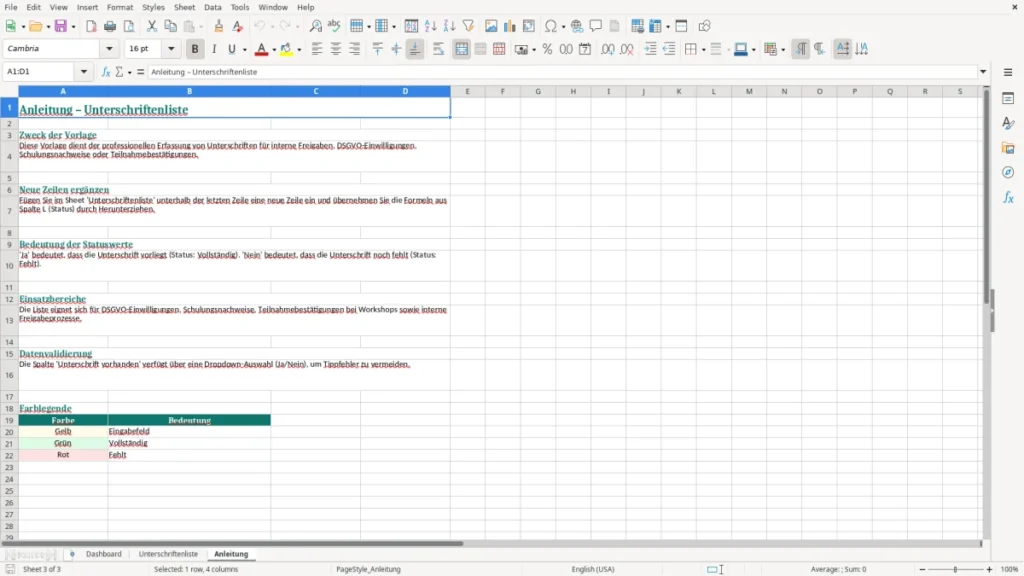Click row 19 header
This screenshot has height=576, width=1024.
click(9, 421)
